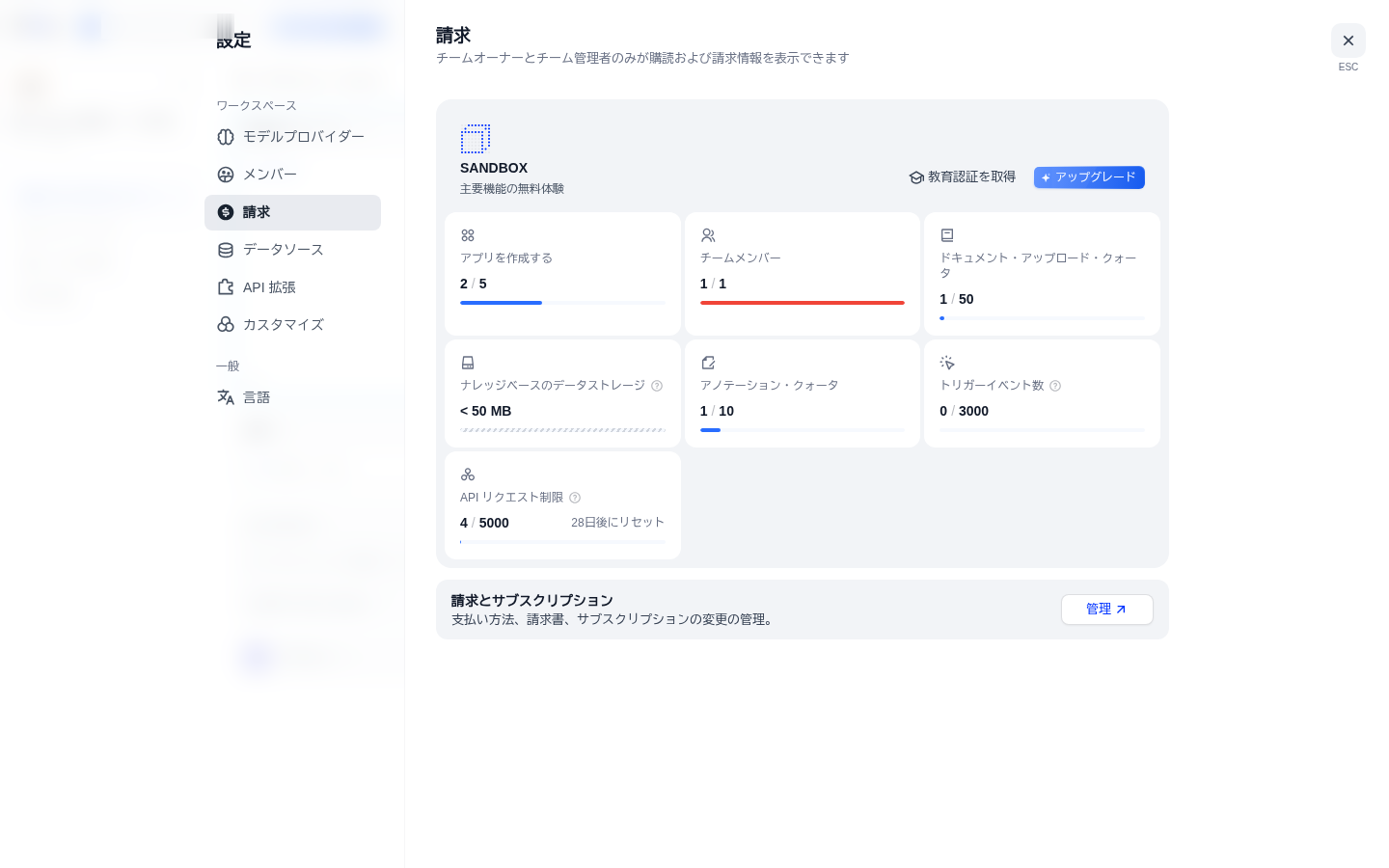Click the < 50 MB storage value
Screen dimensions: 1389x868
485,411
